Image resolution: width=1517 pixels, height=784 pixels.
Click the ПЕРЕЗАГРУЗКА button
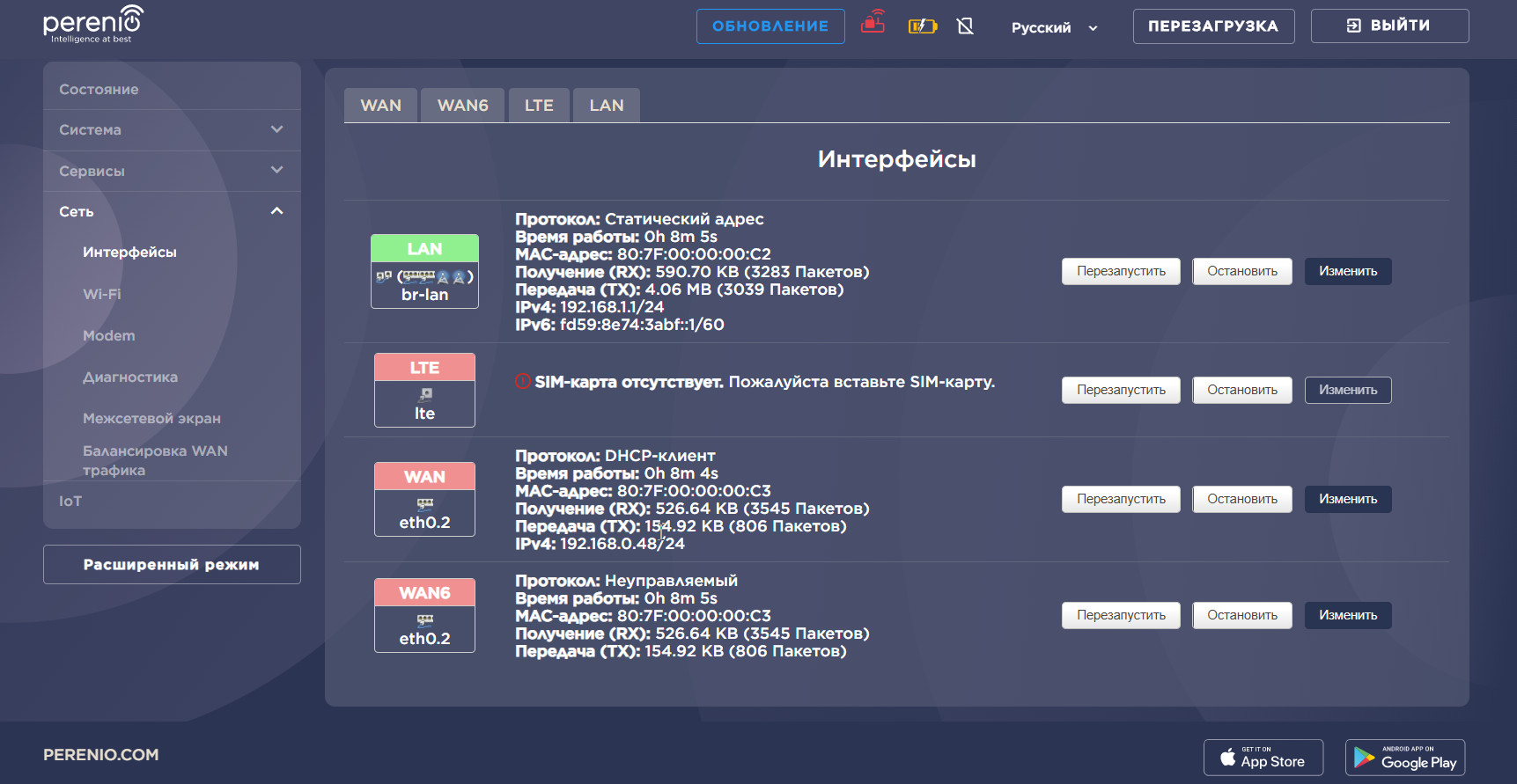1213,26
